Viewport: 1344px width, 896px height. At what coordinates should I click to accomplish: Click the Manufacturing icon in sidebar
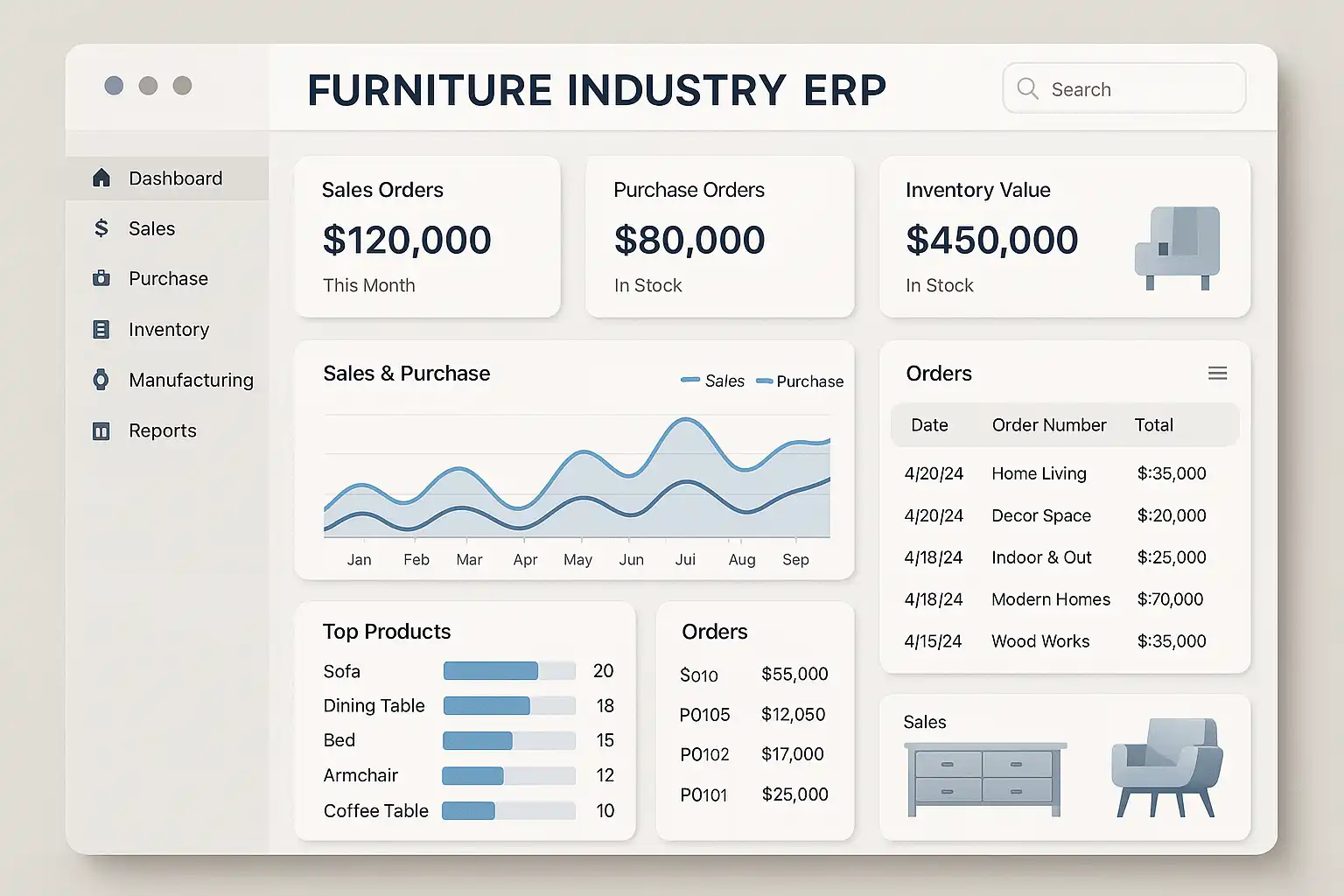[101, 380]
